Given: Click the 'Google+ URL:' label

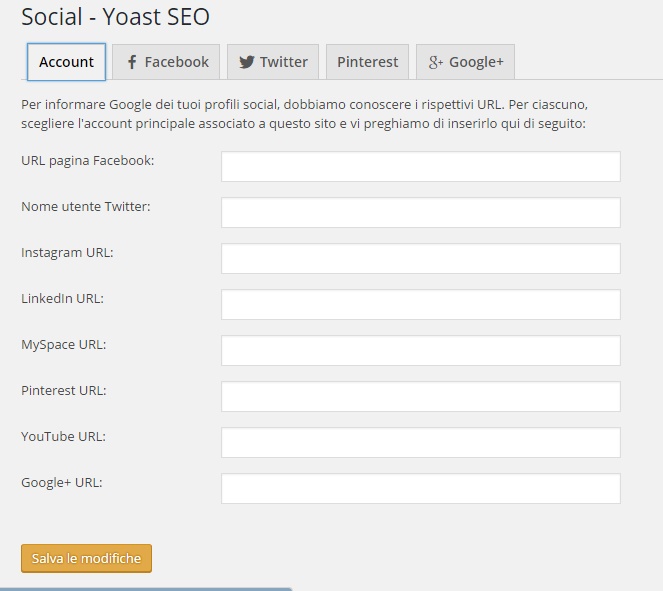Looking at the screenshot, I should pyautogui.click(x=62, y=482).
